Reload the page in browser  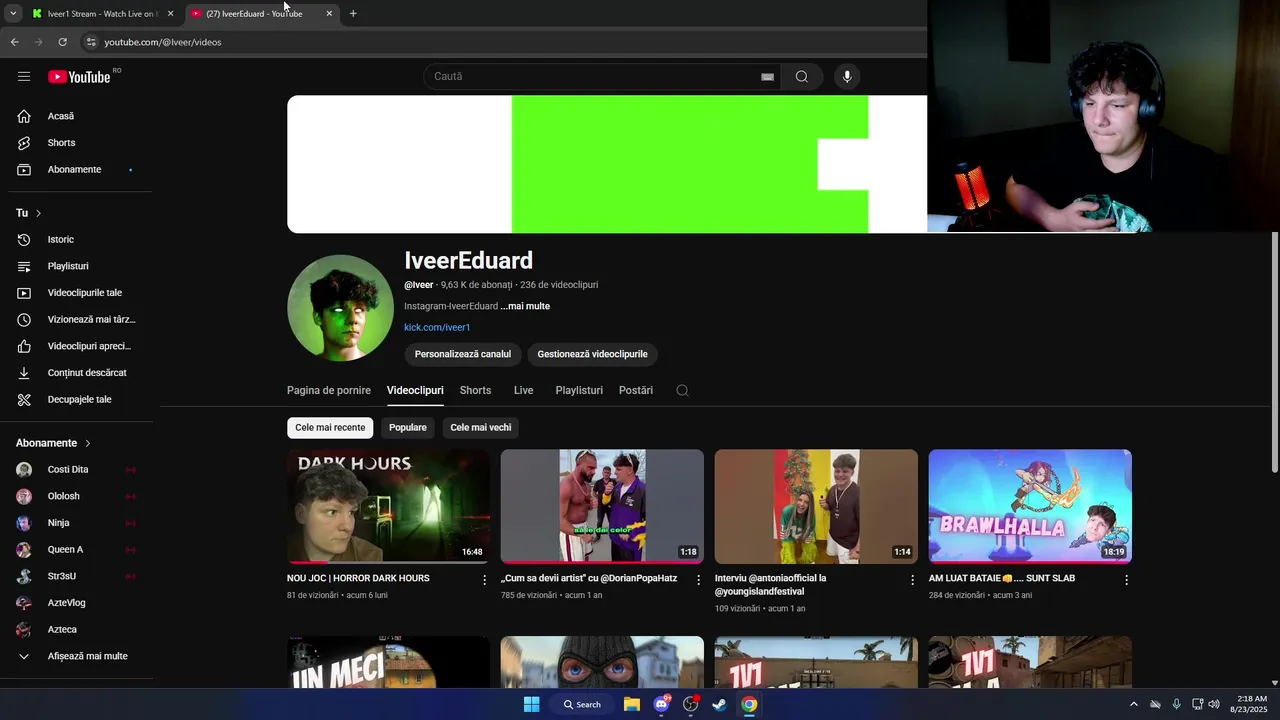click(x=62, y=42)
